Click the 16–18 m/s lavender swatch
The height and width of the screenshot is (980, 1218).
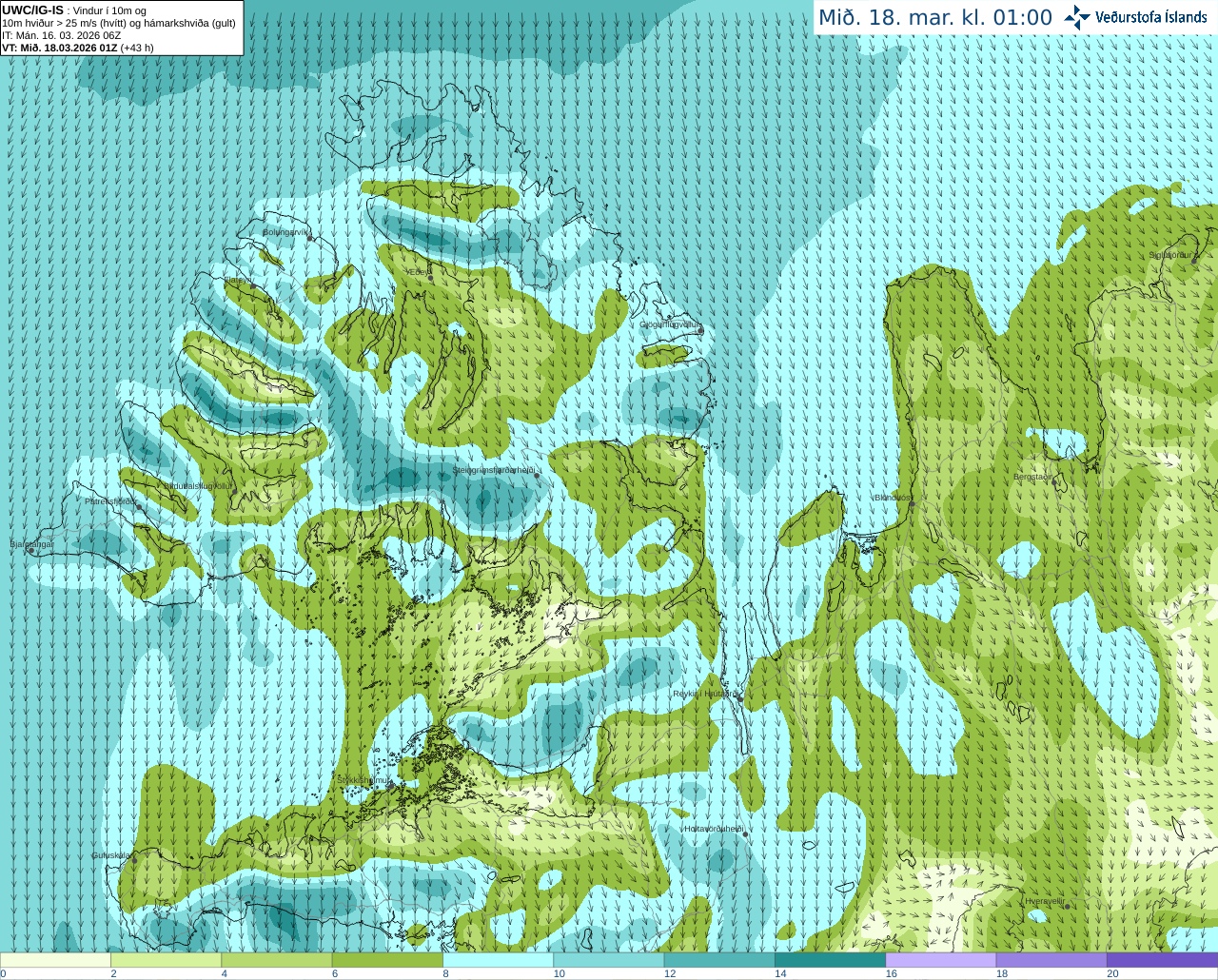point(941,960)
